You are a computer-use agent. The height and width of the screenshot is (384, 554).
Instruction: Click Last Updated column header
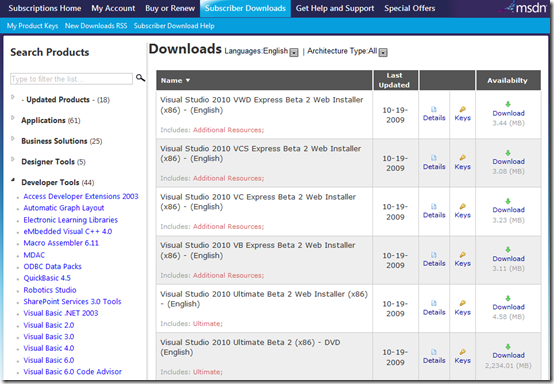point(394,80)
